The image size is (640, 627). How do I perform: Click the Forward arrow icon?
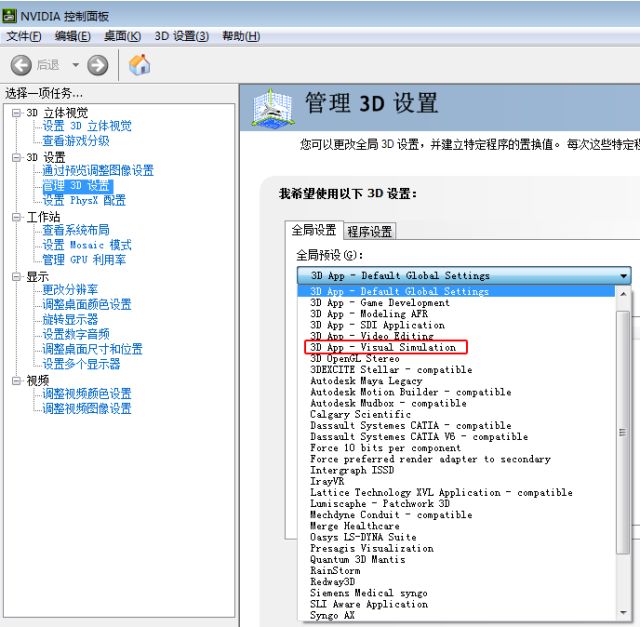pyautogui.click(x=98, y=65)
